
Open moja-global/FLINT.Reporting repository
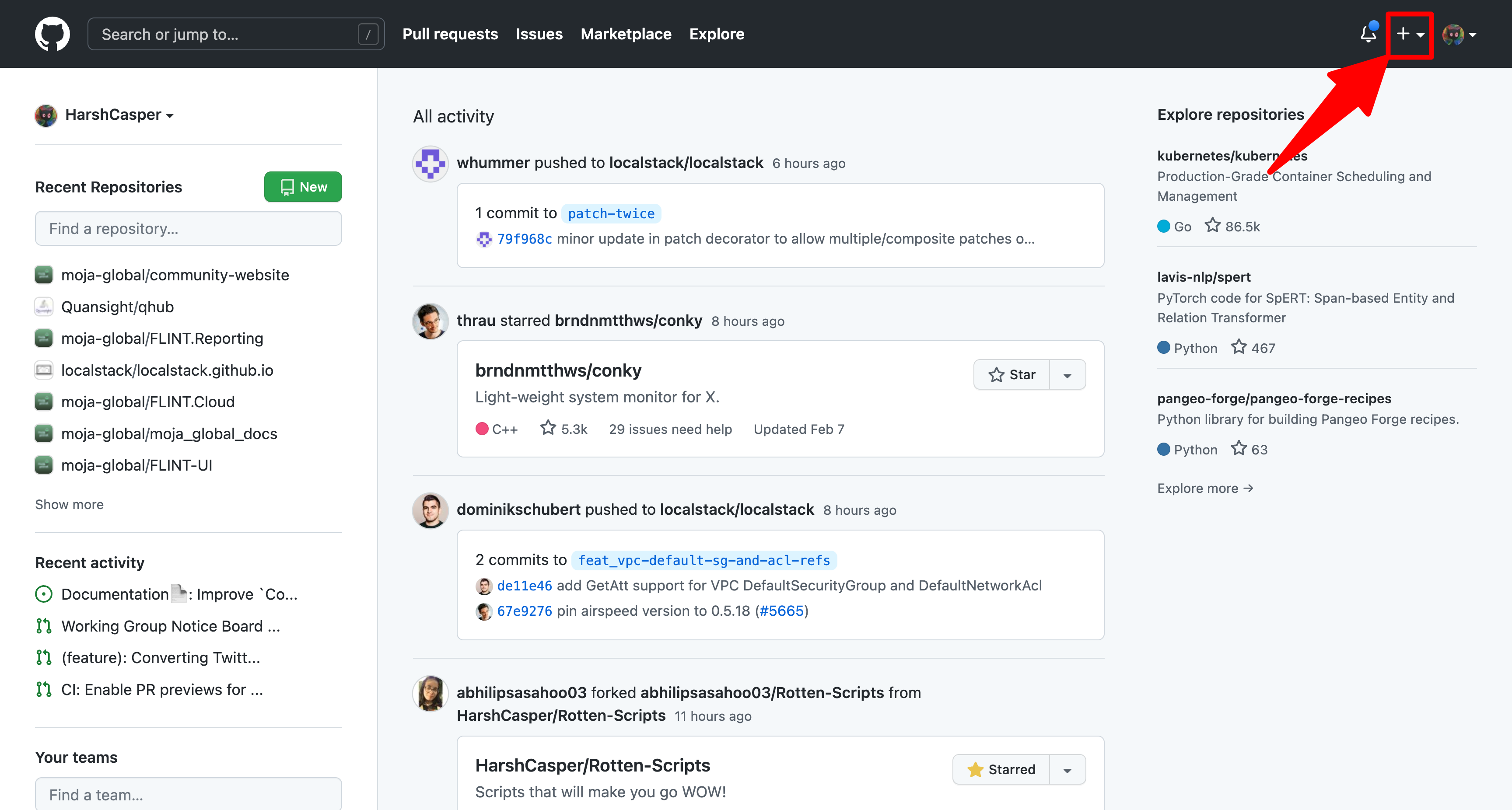(162, 338)
